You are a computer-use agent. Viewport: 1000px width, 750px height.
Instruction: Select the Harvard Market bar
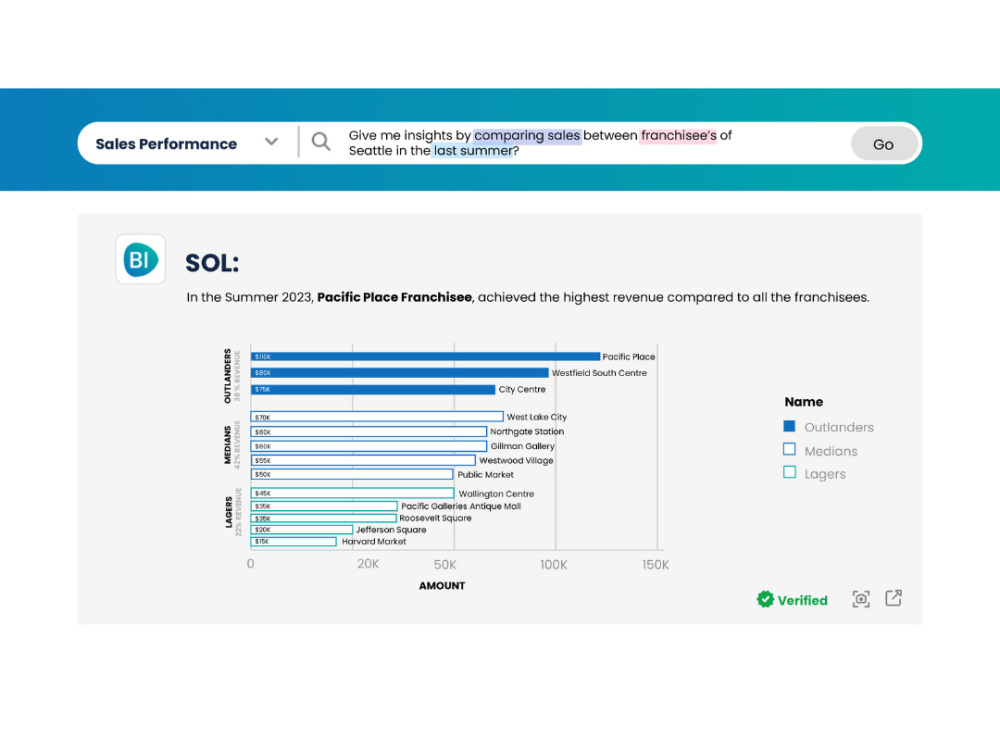click(x=293, y=541)
